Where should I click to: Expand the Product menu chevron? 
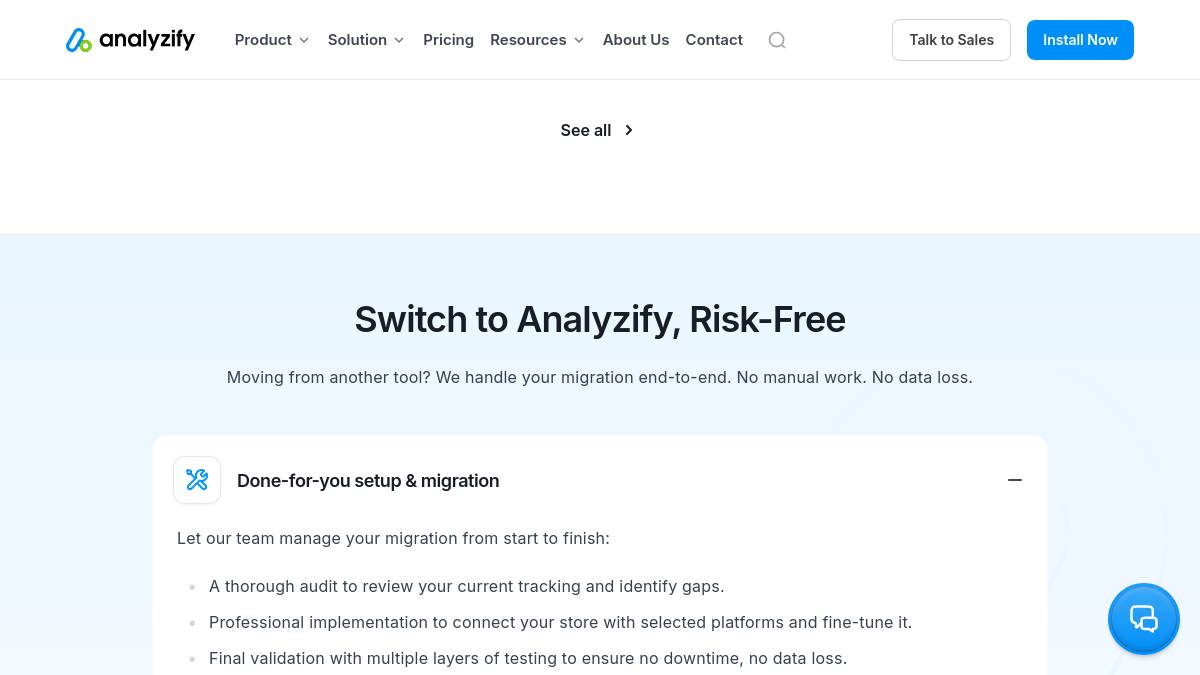[x=304, y=40]
